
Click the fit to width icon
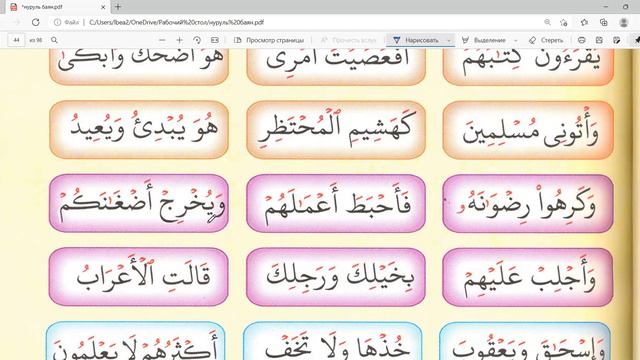click(215, 40)
